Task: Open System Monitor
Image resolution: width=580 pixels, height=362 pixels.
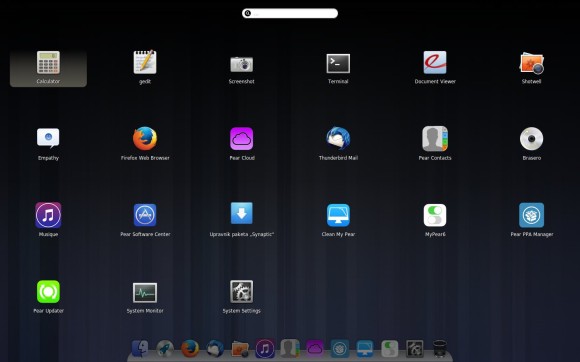Action: pyautogui.click(x=145, y=292)
